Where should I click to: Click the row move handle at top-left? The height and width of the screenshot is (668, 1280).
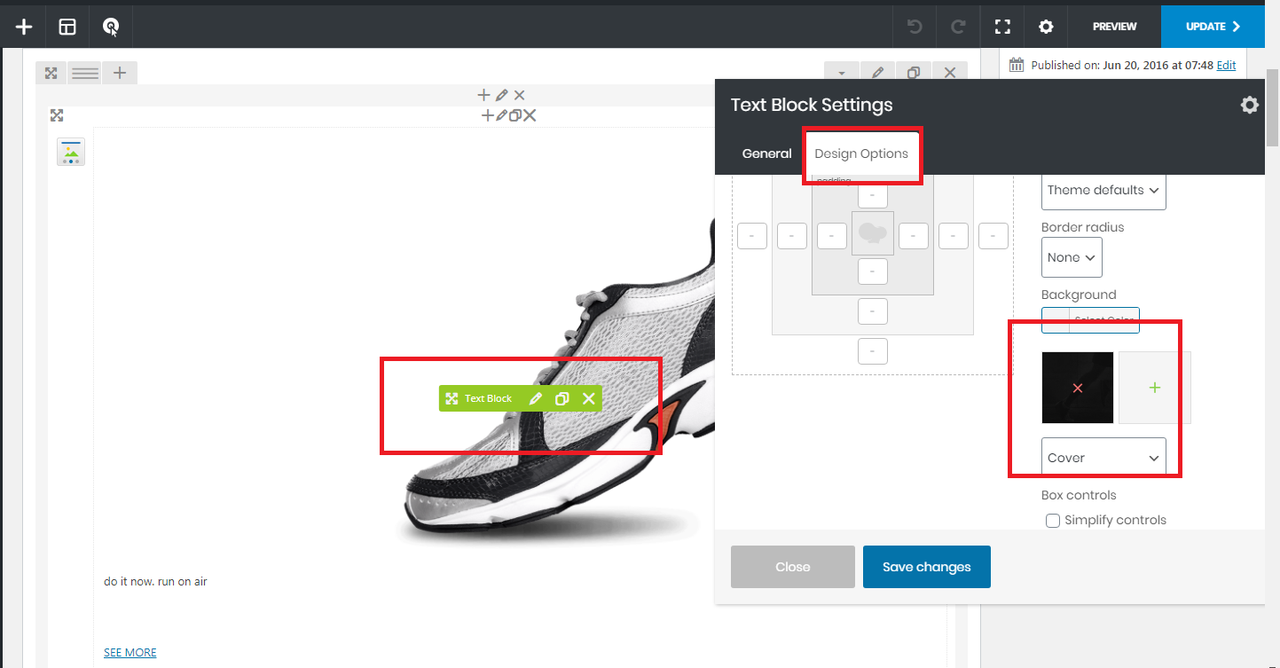point(51,73)
